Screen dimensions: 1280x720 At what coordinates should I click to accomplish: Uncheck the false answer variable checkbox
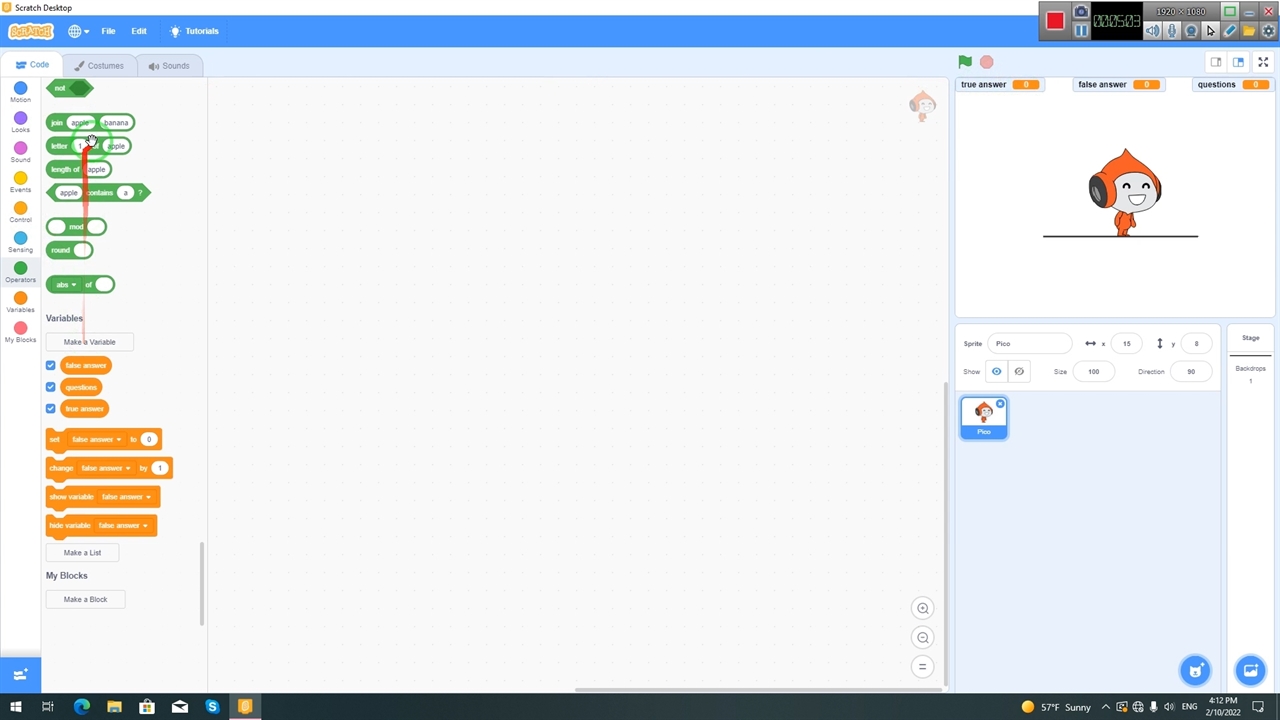[51, 365]
